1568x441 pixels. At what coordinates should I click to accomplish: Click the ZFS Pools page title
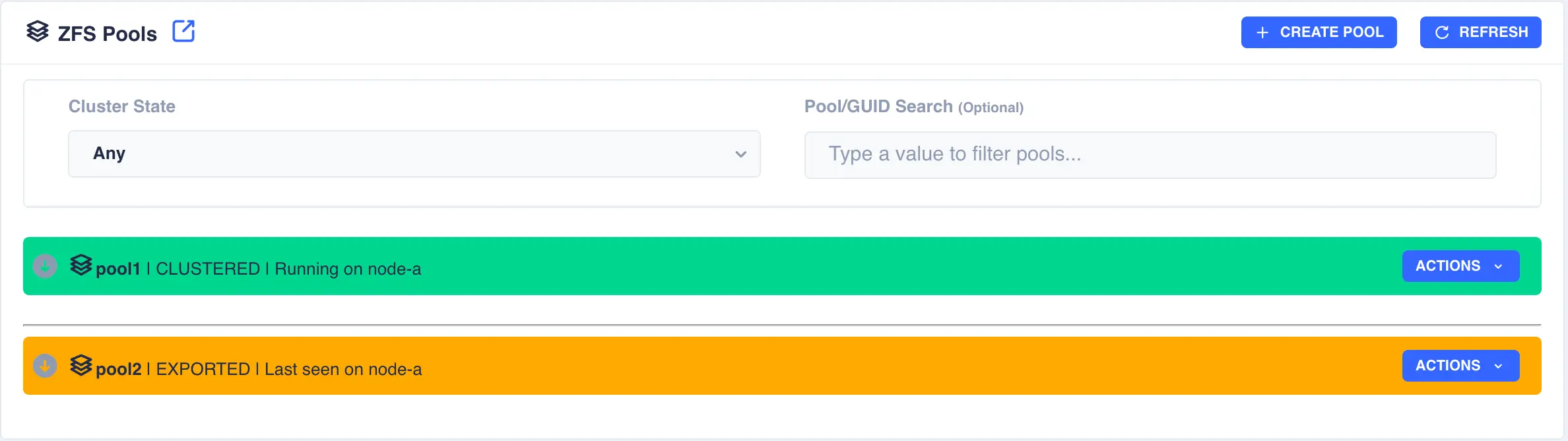tap(108, 34)
